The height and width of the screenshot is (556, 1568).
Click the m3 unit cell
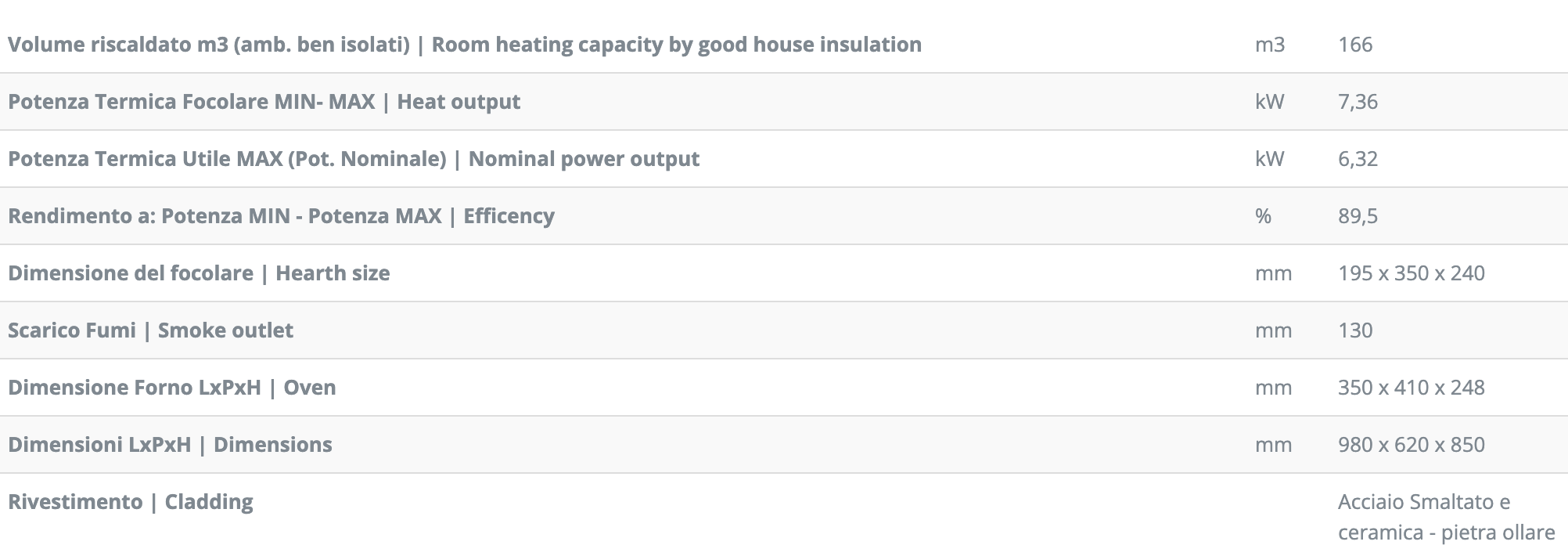(x=1270, y=45)
